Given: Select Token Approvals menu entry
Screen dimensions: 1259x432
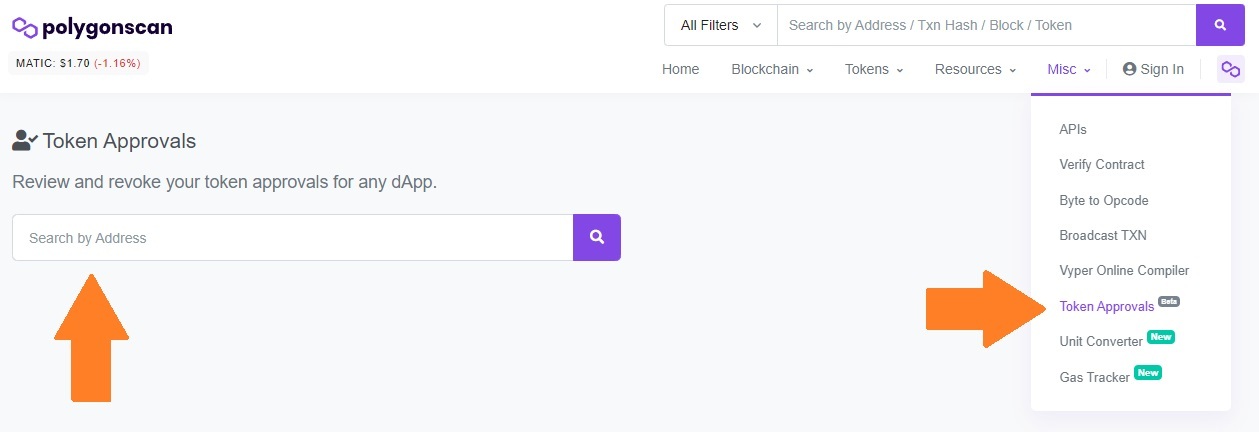Looking at the screenshot, I should (1106, 306).
